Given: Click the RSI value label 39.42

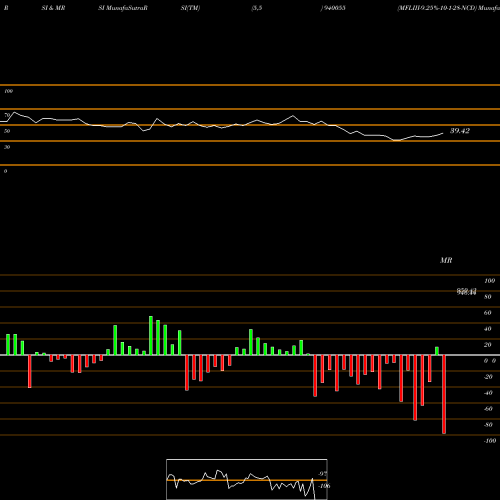Looking at the screenshot, I should tap(460, 131).
